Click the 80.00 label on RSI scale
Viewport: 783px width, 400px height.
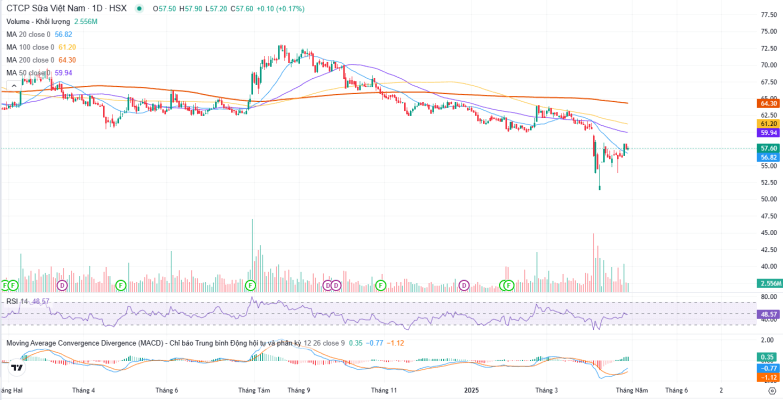click(768, 297)
